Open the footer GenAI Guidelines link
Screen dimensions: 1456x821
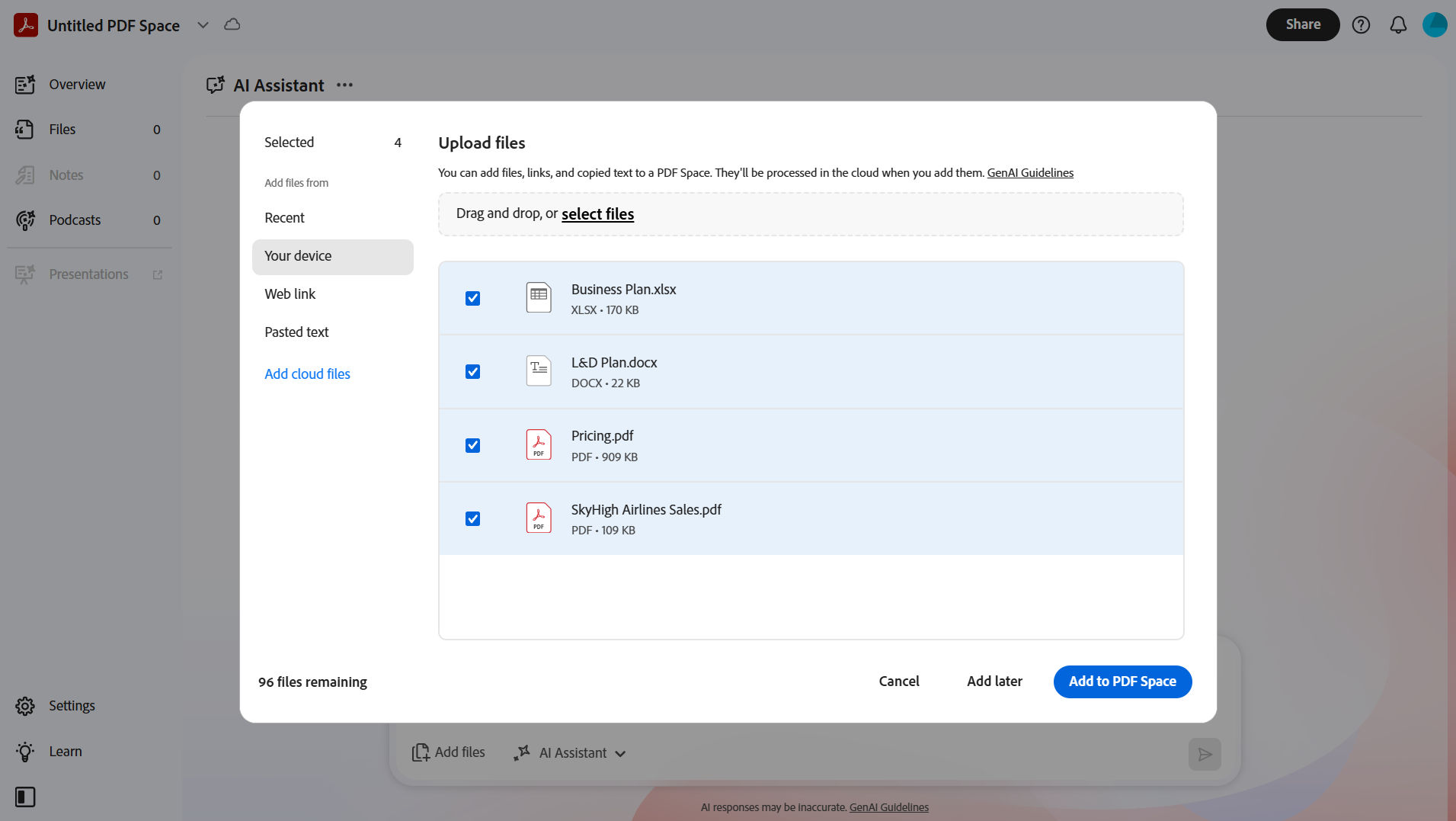coord(888,807)
